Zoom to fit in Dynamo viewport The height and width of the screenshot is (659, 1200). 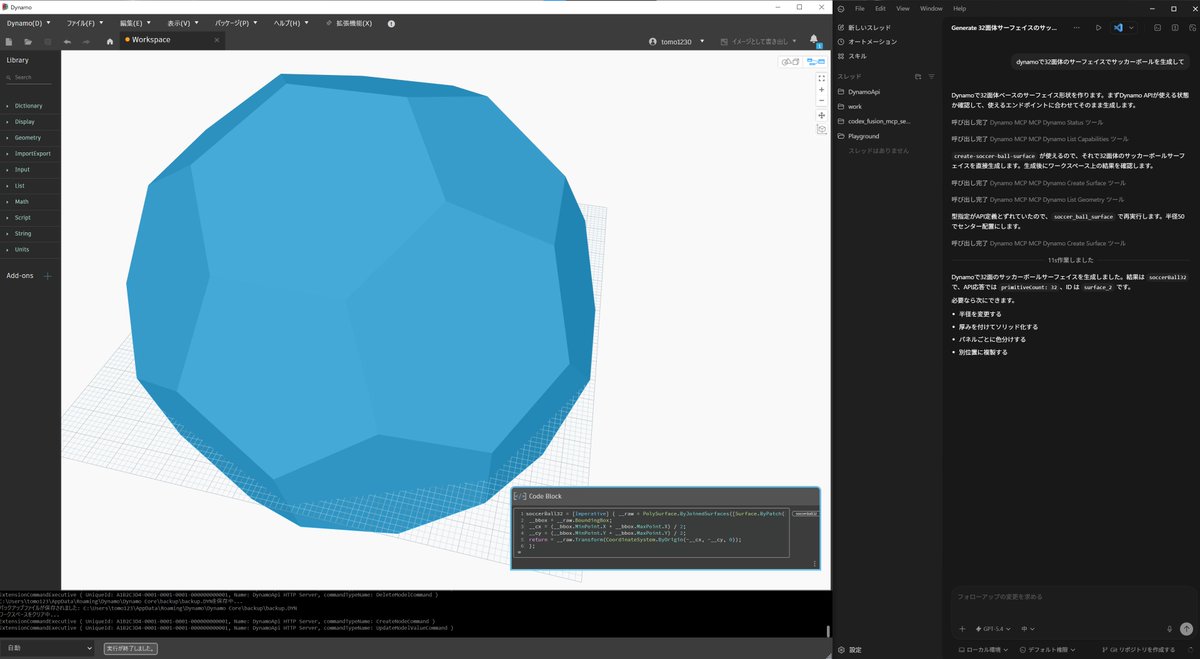coord(821,78)
